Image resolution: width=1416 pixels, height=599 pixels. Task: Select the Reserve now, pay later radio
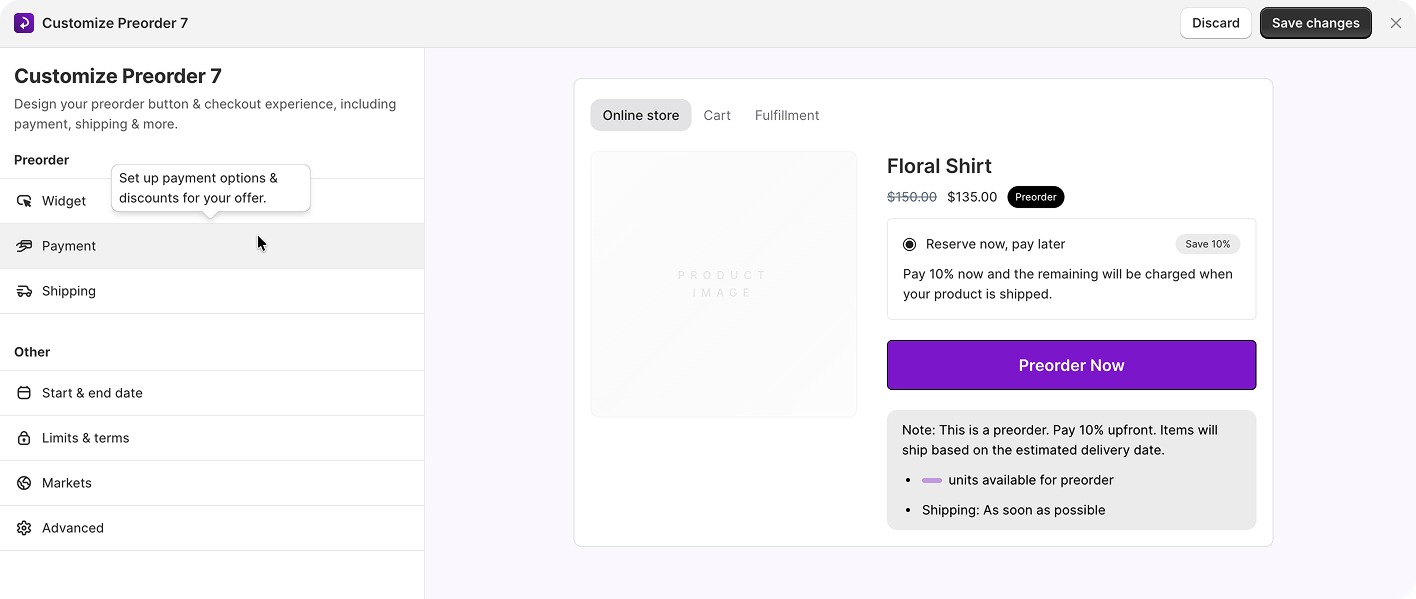[909, 244]
